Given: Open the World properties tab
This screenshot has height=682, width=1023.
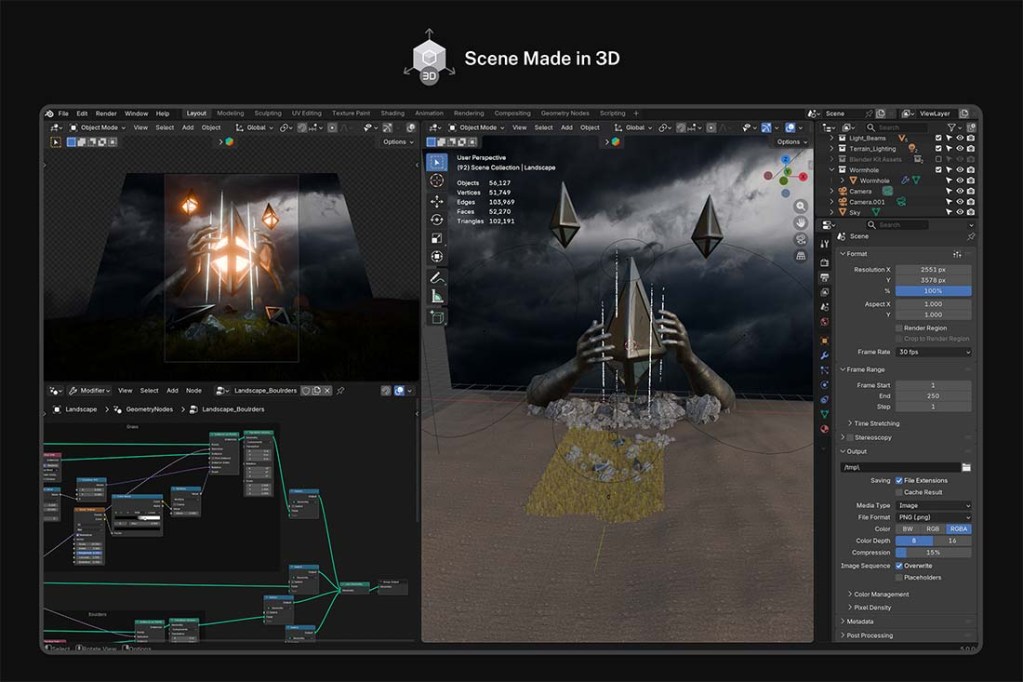Looking at the screenshot, I should (825, 322).
